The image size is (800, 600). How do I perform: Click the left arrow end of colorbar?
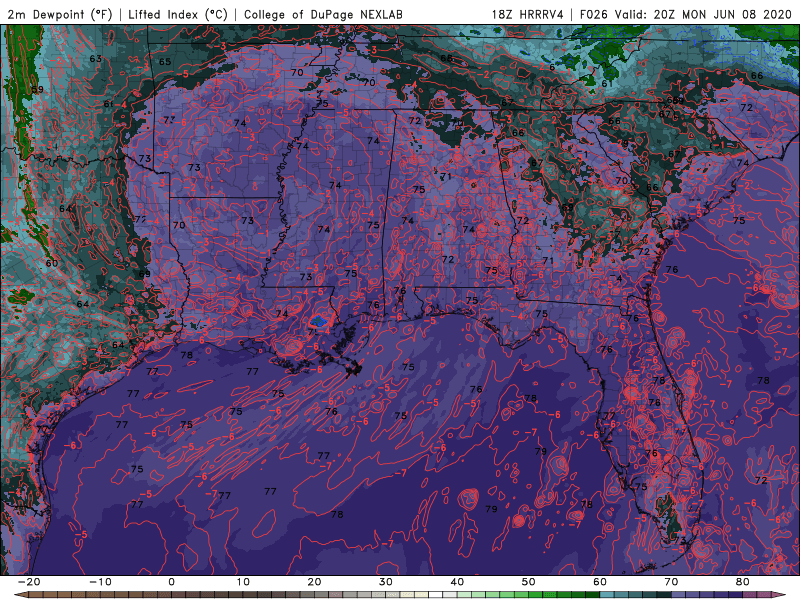[x=20, y=595]
